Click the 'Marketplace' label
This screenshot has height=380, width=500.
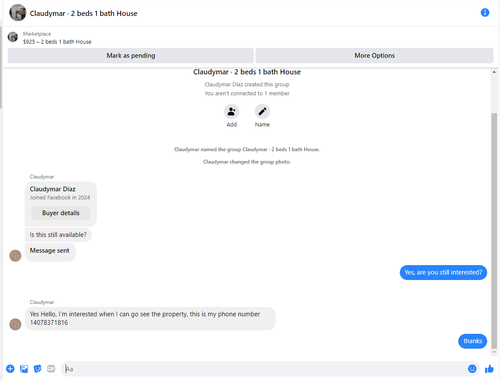37,34
